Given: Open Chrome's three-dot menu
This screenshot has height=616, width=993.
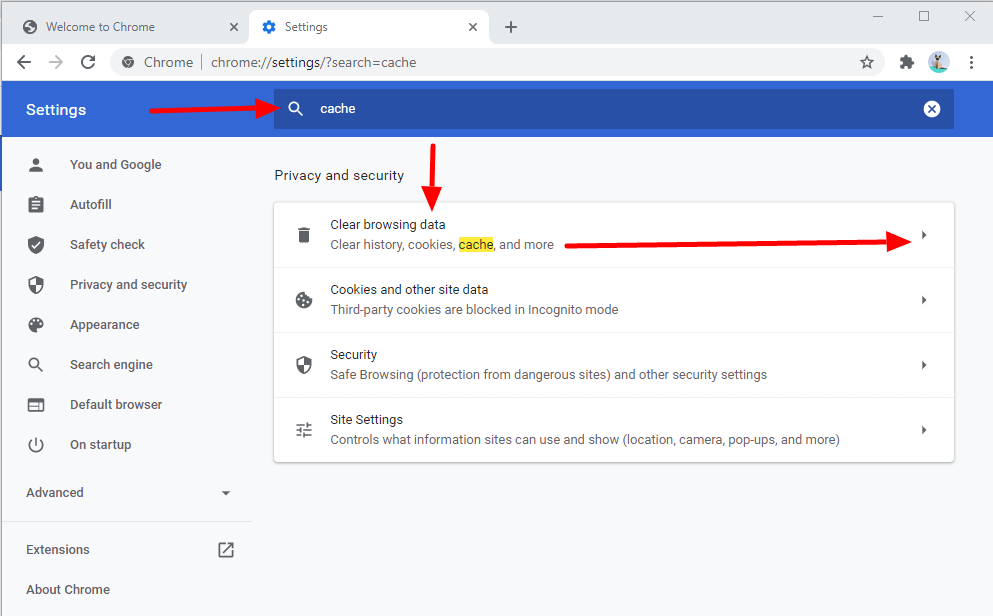Looking at the screenshot, I should click(x=971, y=62).
